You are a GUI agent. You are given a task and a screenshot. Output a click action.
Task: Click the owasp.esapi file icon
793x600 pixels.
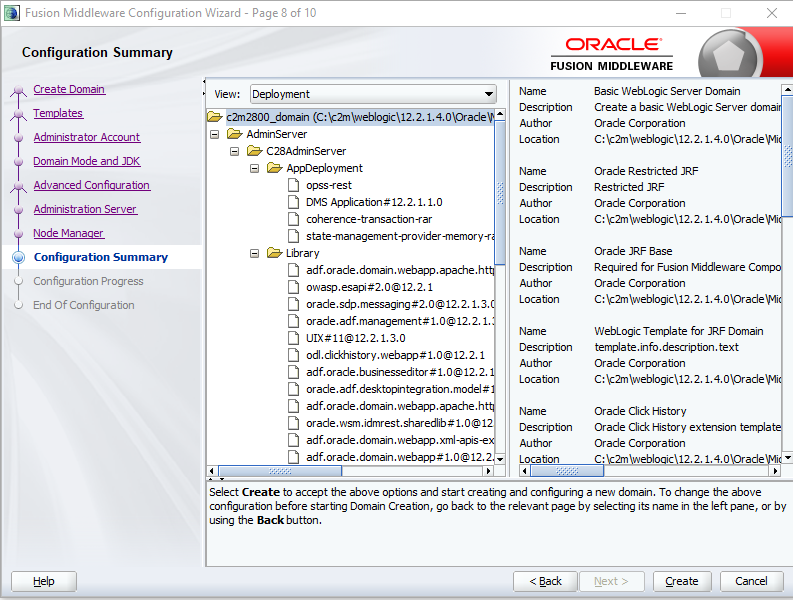(293, 287)
